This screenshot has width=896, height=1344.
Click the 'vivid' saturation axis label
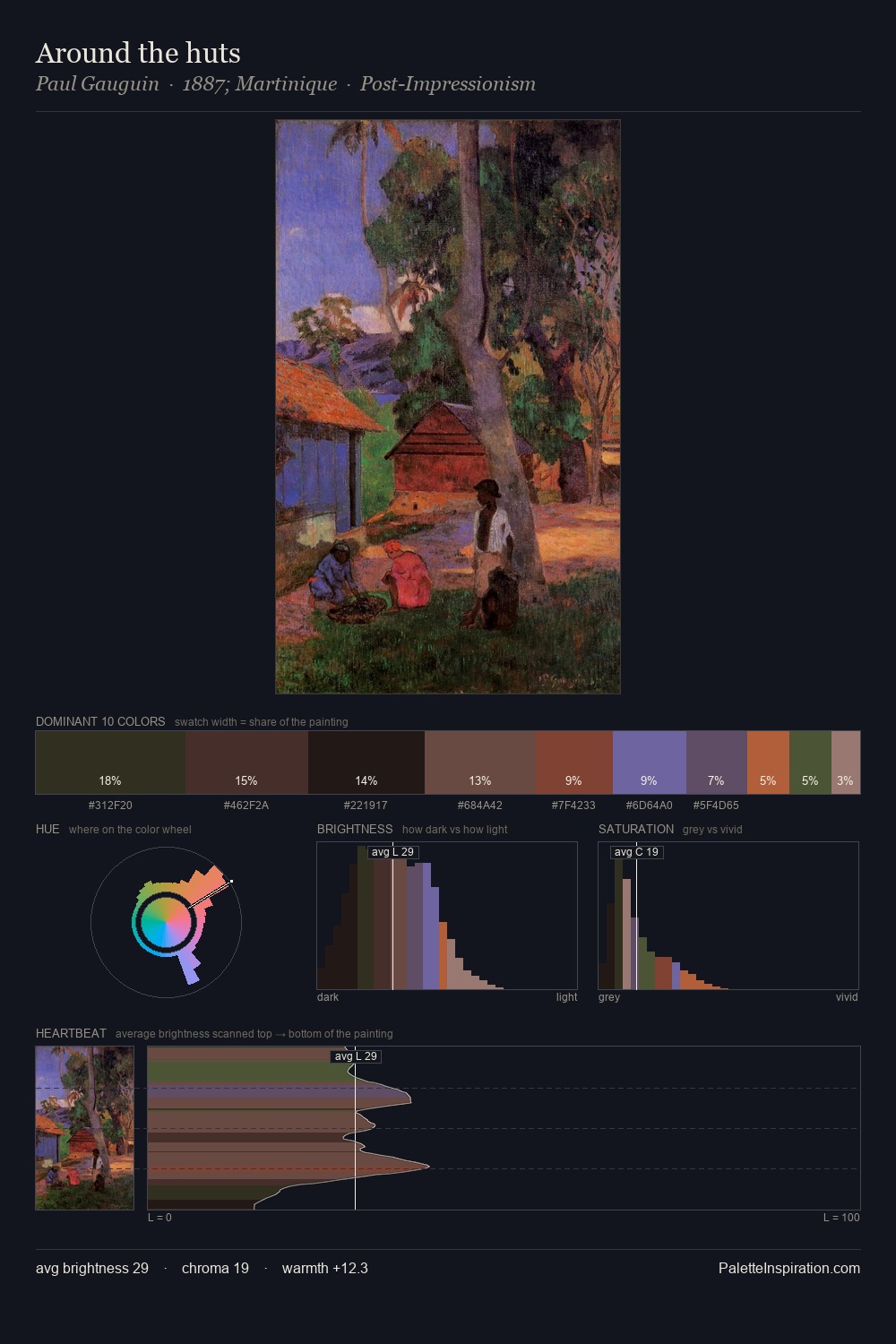pyautogui.click(x=847, y=997)
